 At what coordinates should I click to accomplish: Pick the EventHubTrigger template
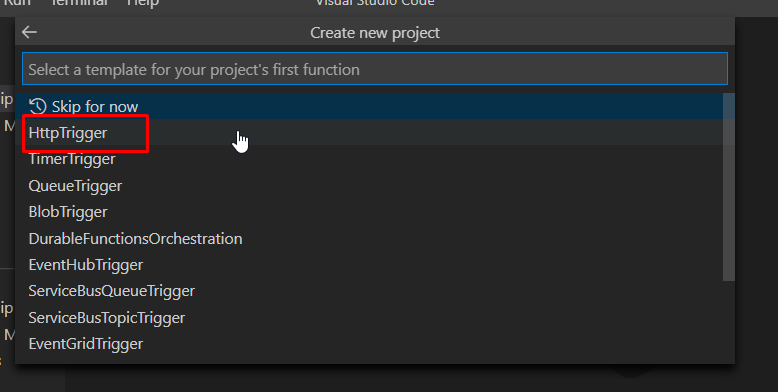(x=369, y=264)
